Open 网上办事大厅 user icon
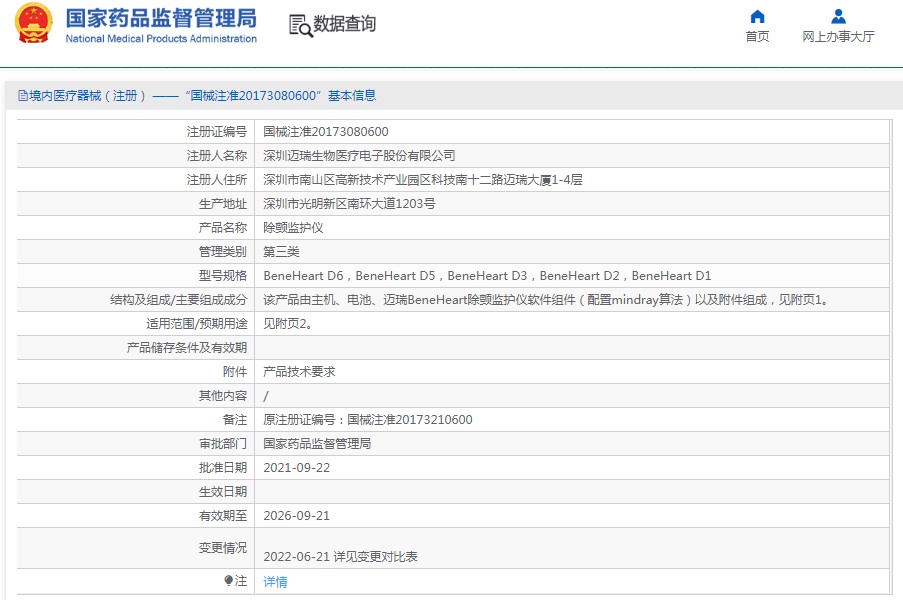 click(838, 16)
